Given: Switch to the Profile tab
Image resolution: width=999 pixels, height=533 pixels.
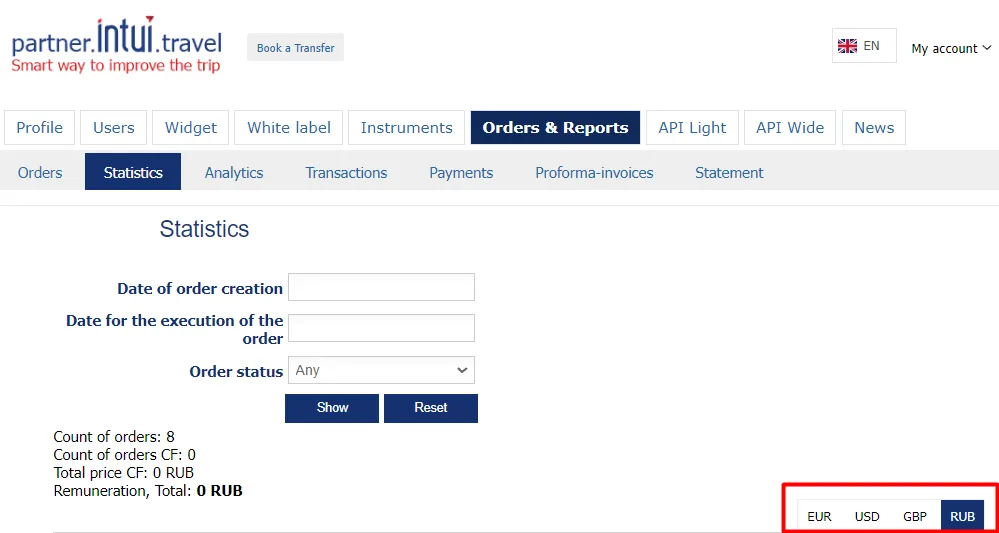Looking at the screenshot, I should coord(40,128).
